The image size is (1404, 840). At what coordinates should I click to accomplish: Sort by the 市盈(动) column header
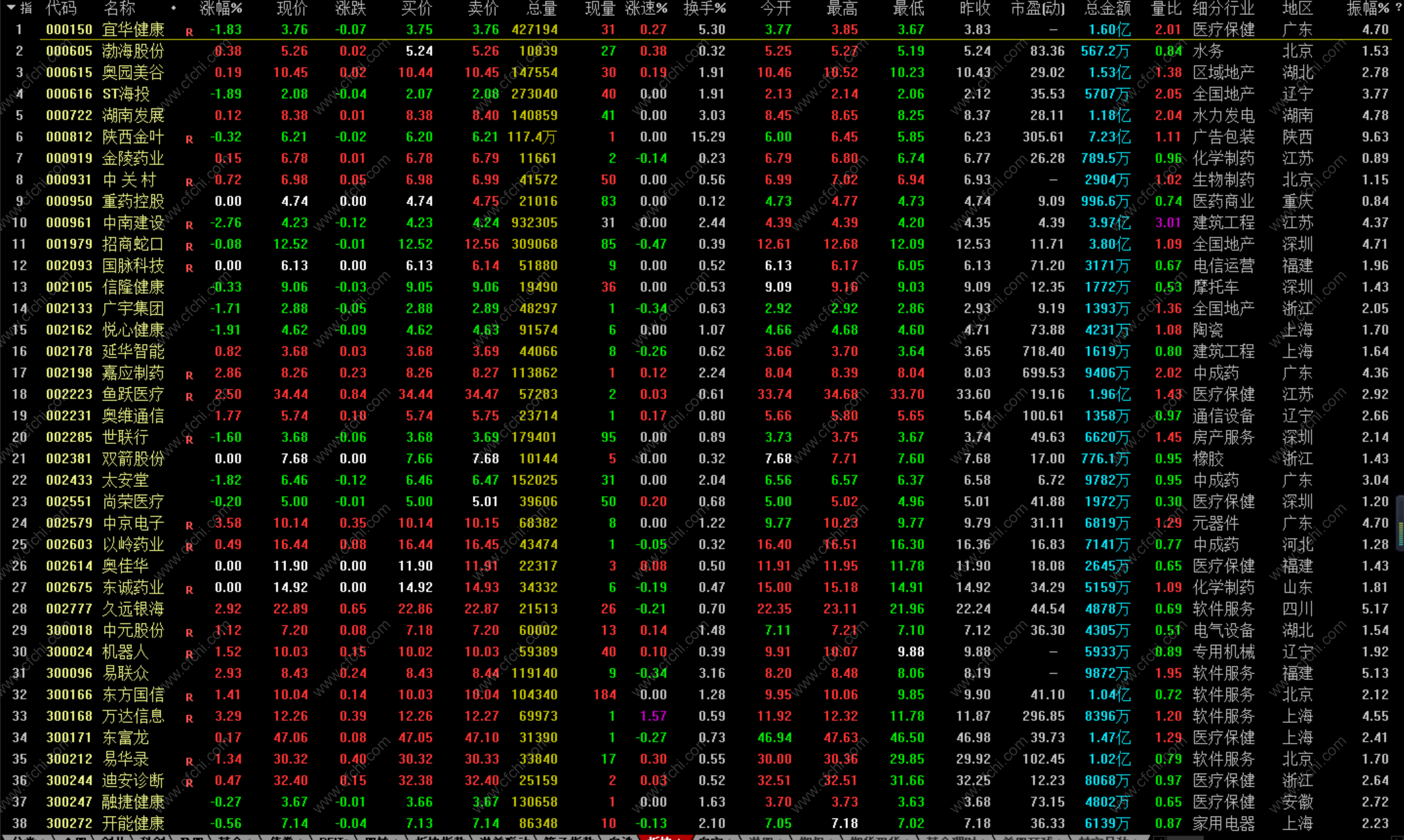click(x=1038, y=8)
